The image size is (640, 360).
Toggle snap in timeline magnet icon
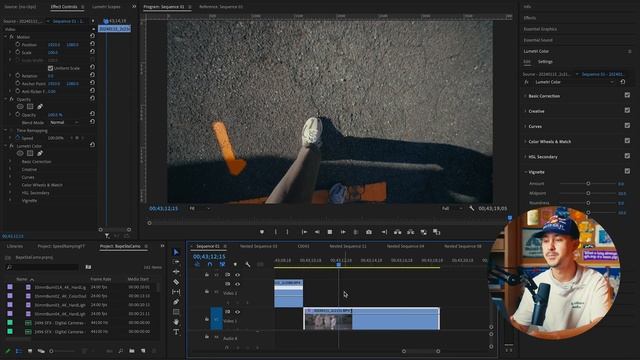click(210, 264)
